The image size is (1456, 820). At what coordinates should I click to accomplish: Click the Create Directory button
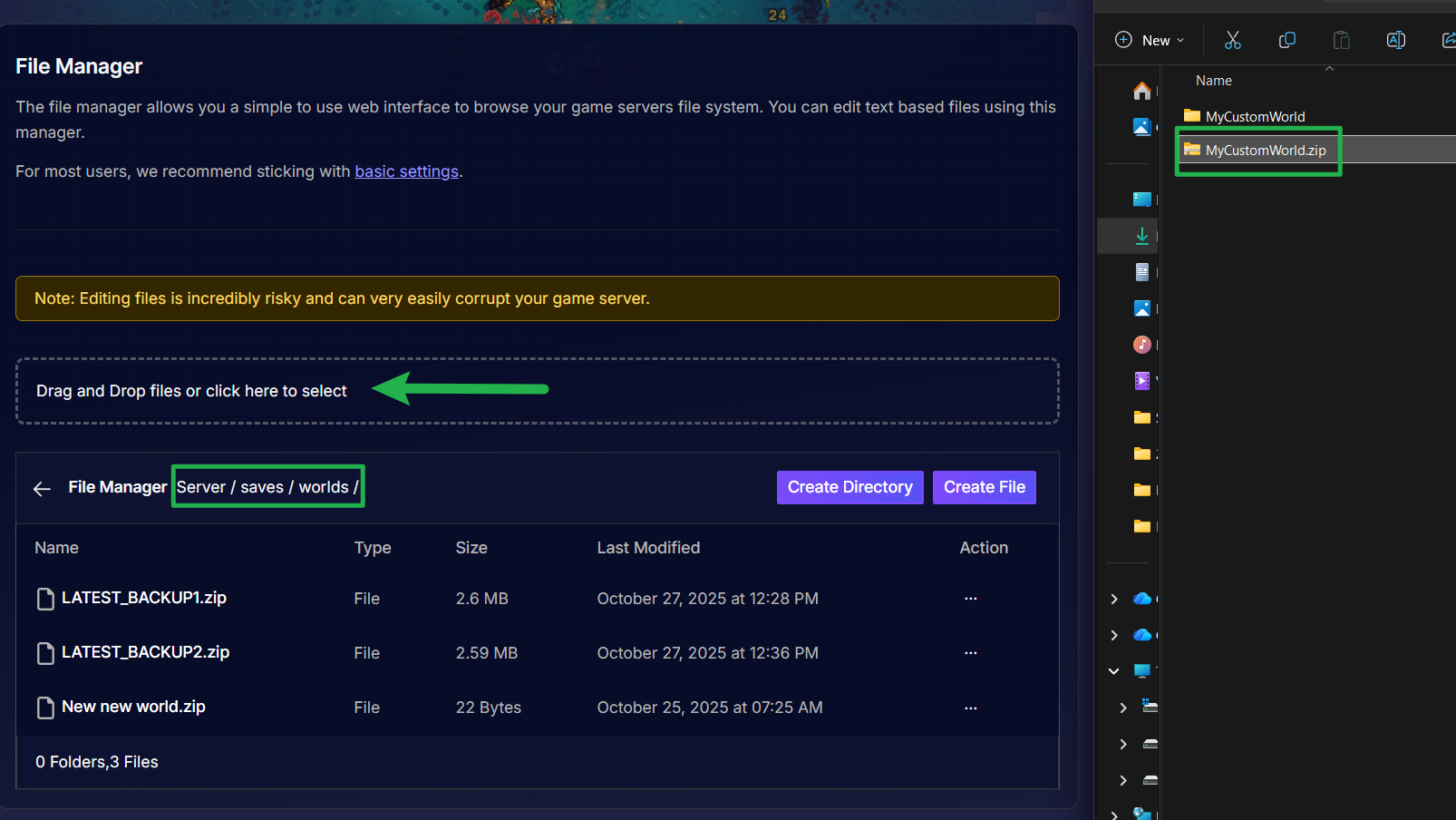point(849,487)
